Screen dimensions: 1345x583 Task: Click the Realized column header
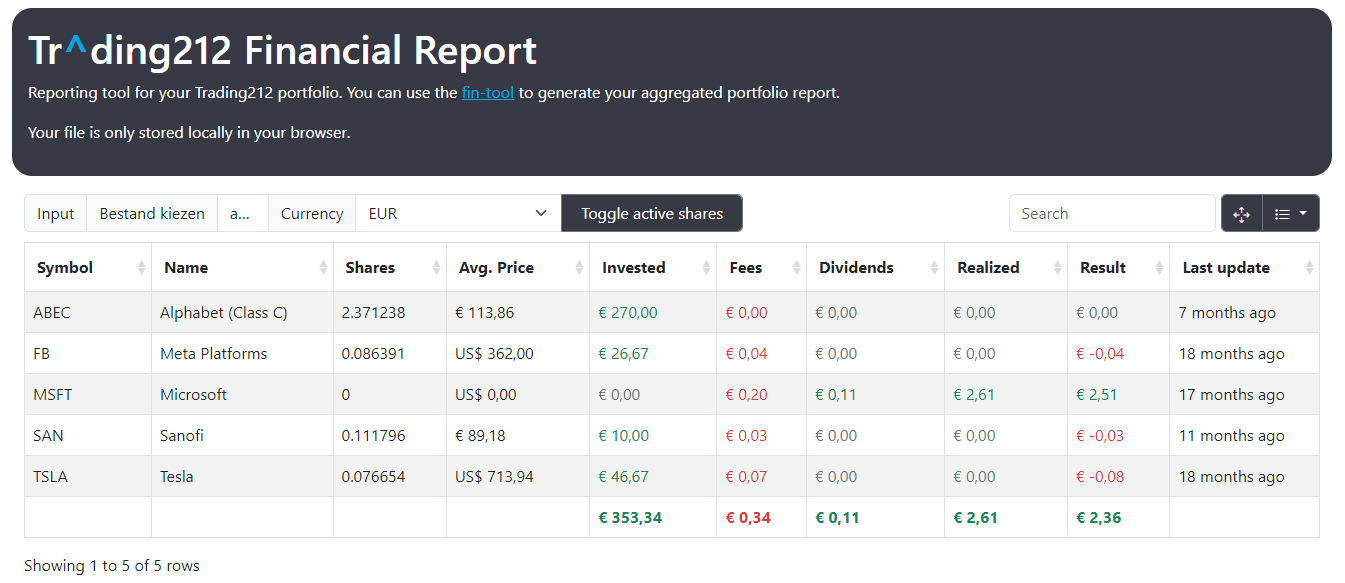1006,268
